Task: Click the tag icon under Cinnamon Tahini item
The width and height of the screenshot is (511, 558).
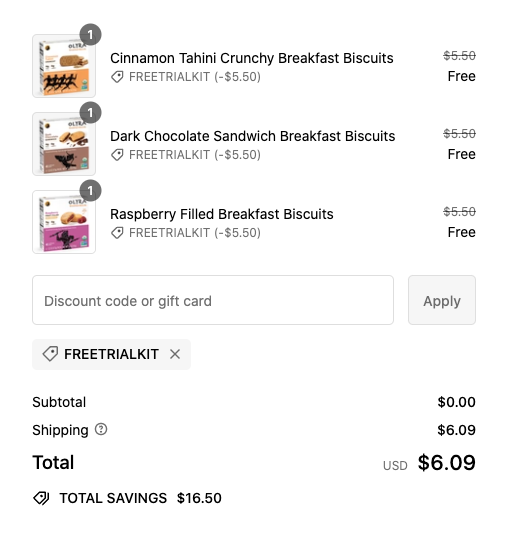Action: [x=117, y=77]
